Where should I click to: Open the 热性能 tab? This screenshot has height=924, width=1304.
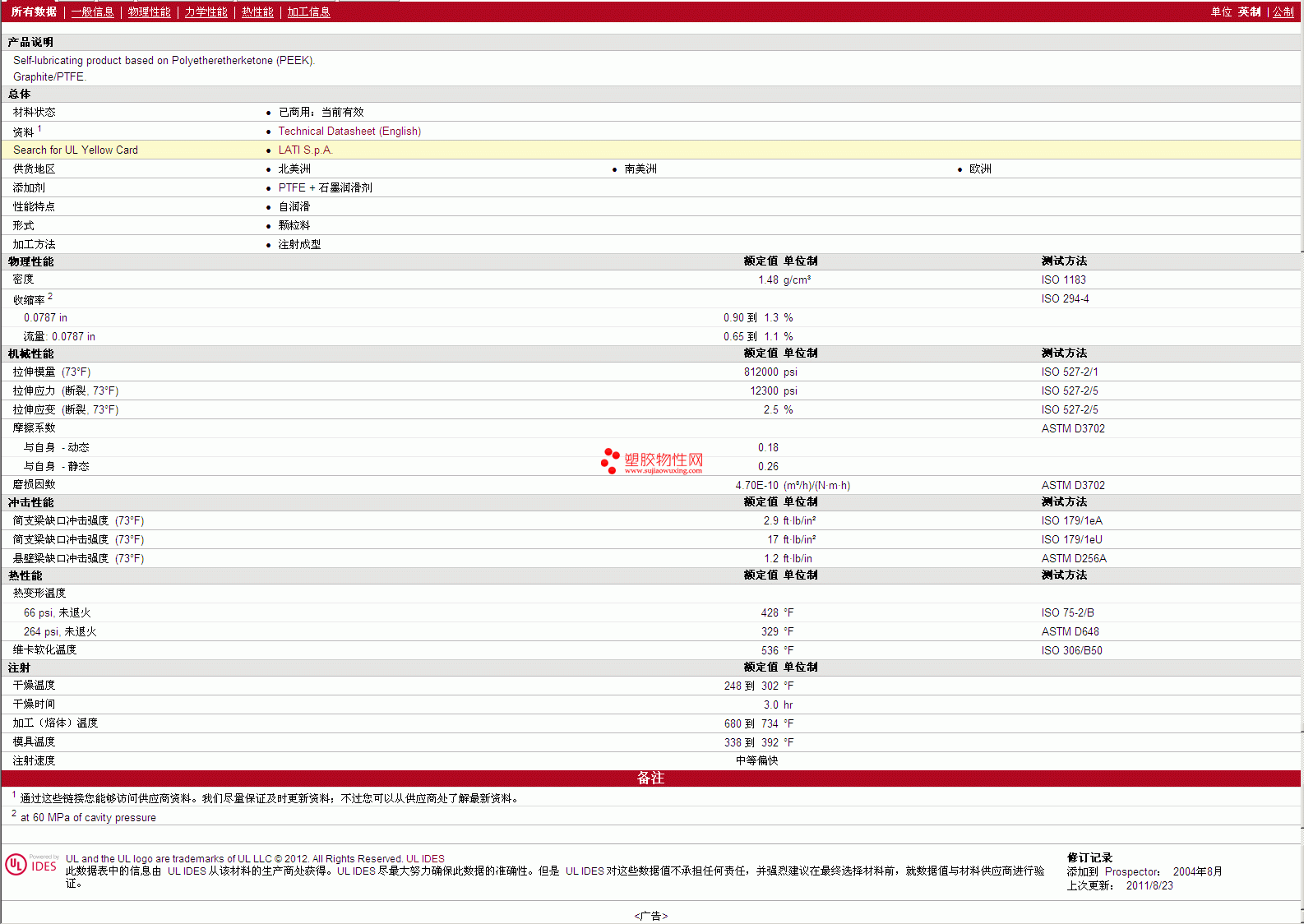coord(257,12)
